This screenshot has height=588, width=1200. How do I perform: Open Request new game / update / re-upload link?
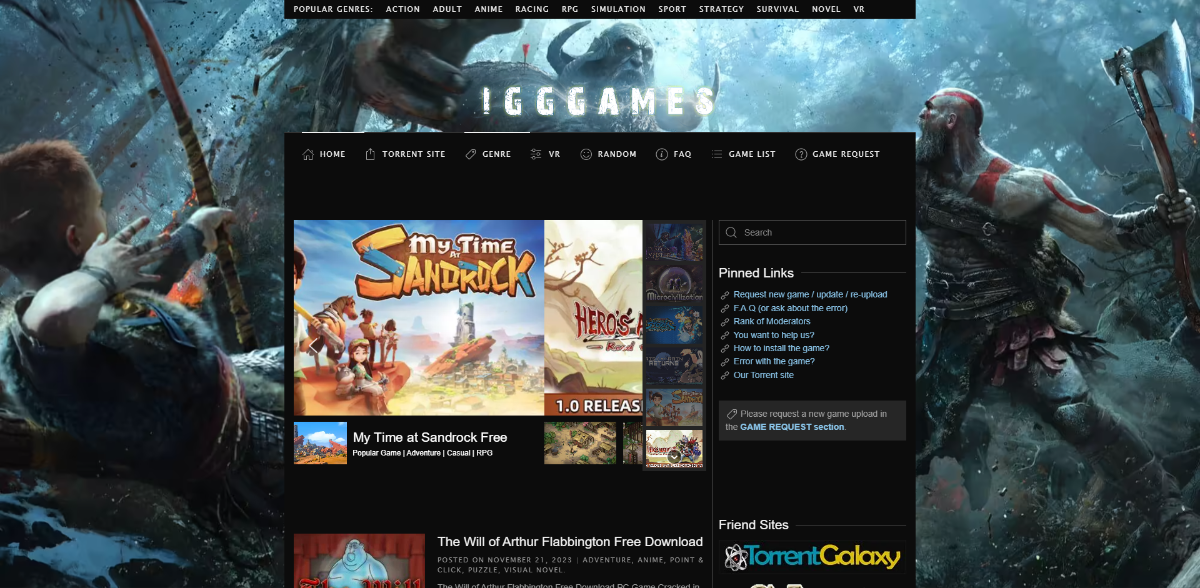(810, 295)
